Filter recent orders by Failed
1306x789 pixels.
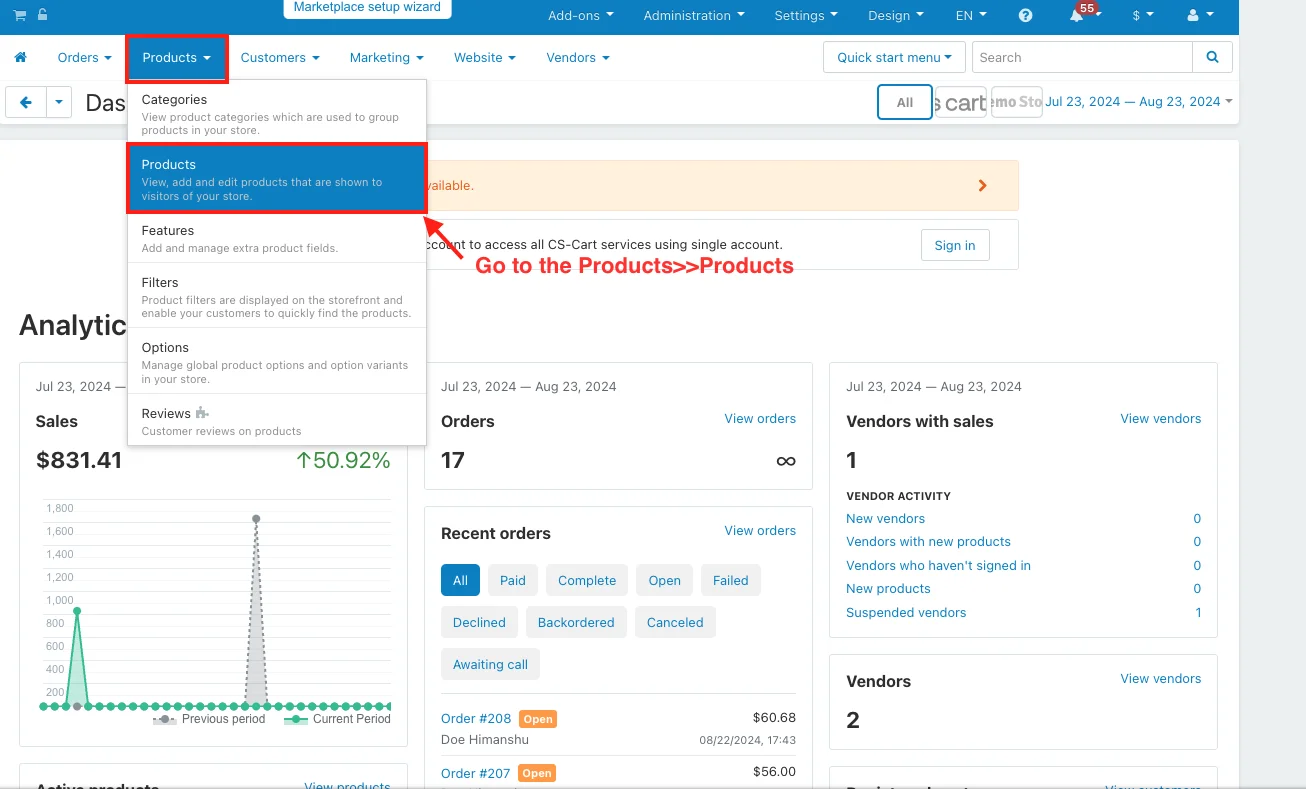point(731,580)
